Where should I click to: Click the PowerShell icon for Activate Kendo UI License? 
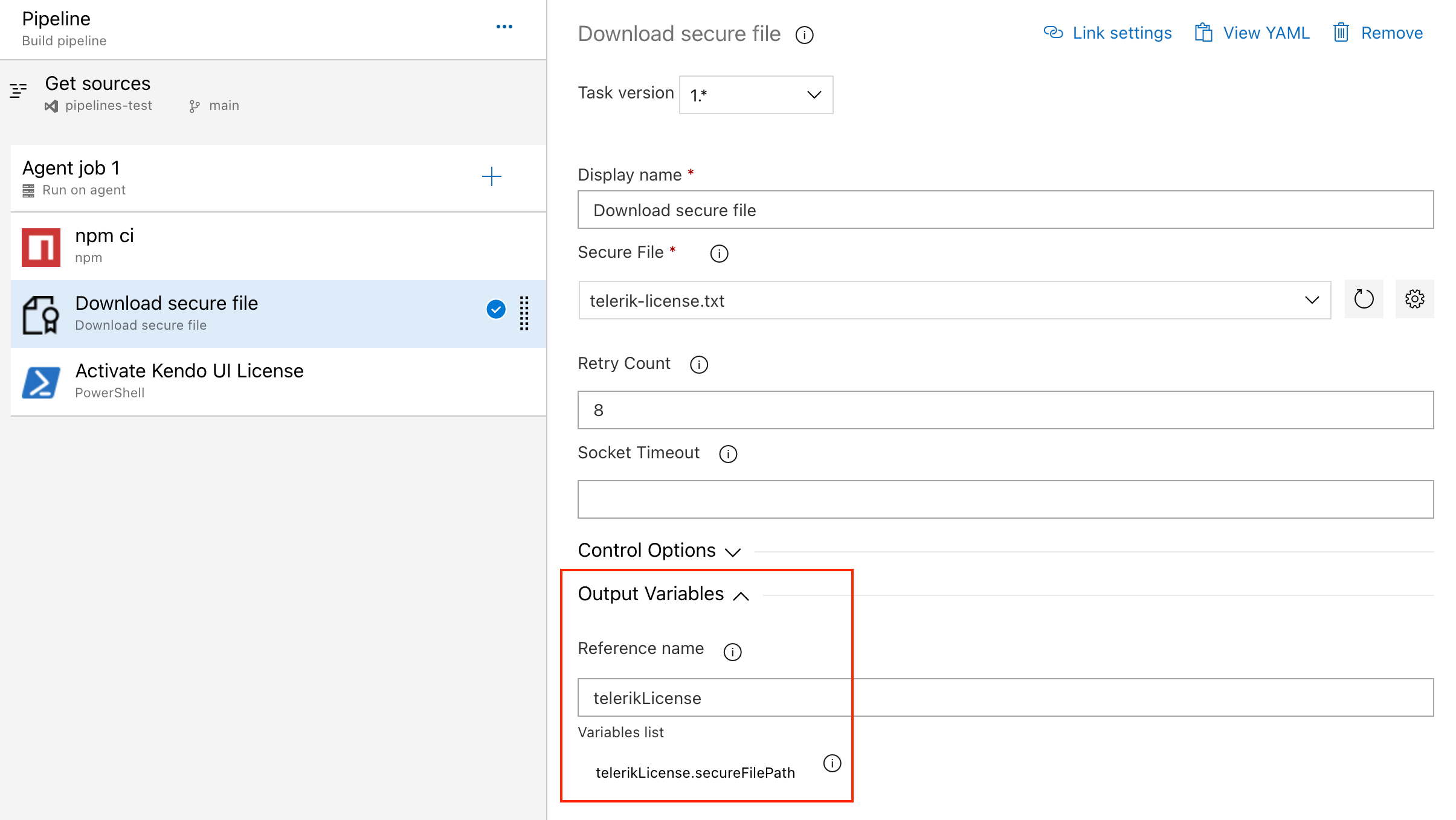(40, 382)
